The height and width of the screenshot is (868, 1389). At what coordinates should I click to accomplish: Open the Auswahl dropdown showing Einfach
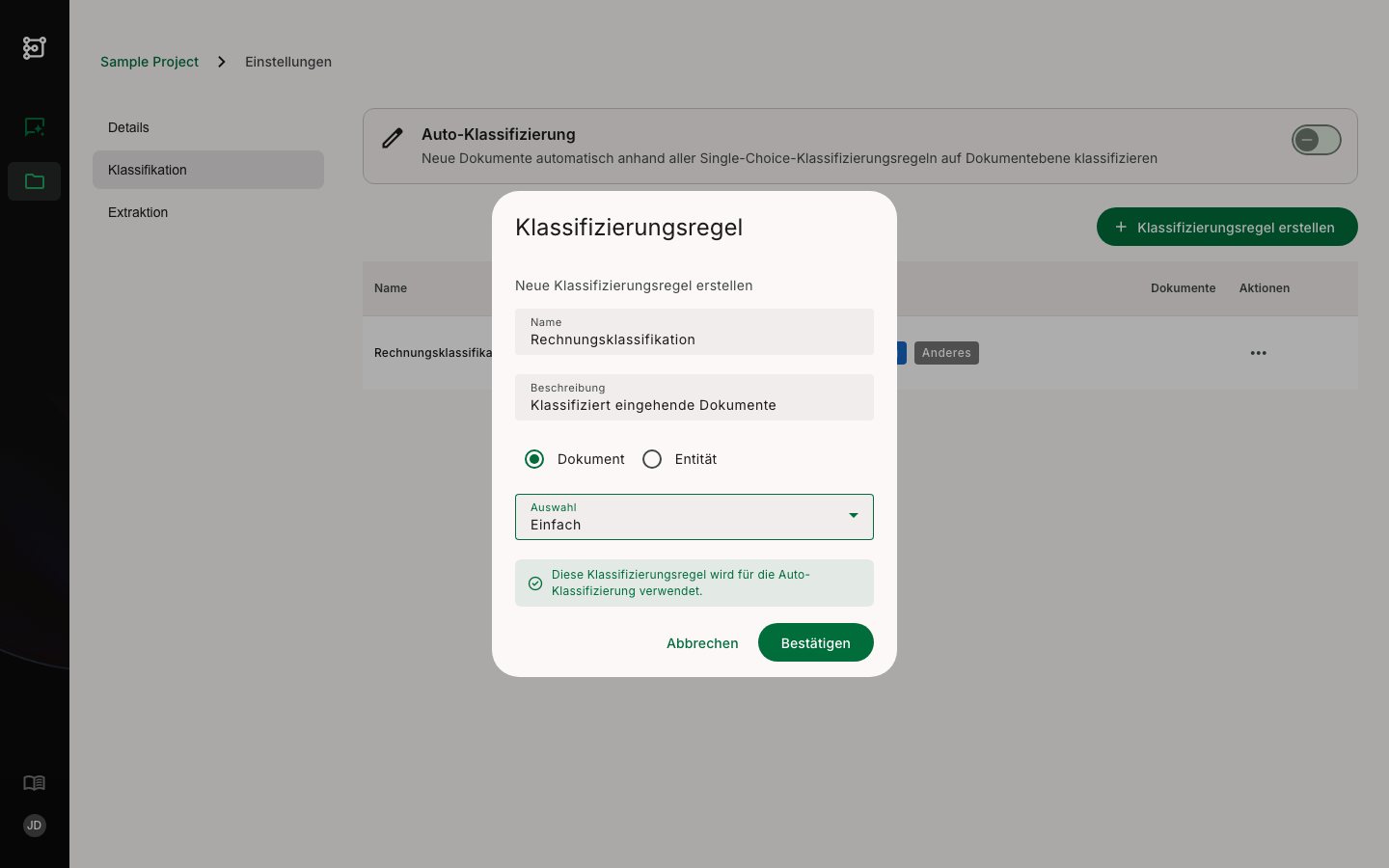pos(694,517)
